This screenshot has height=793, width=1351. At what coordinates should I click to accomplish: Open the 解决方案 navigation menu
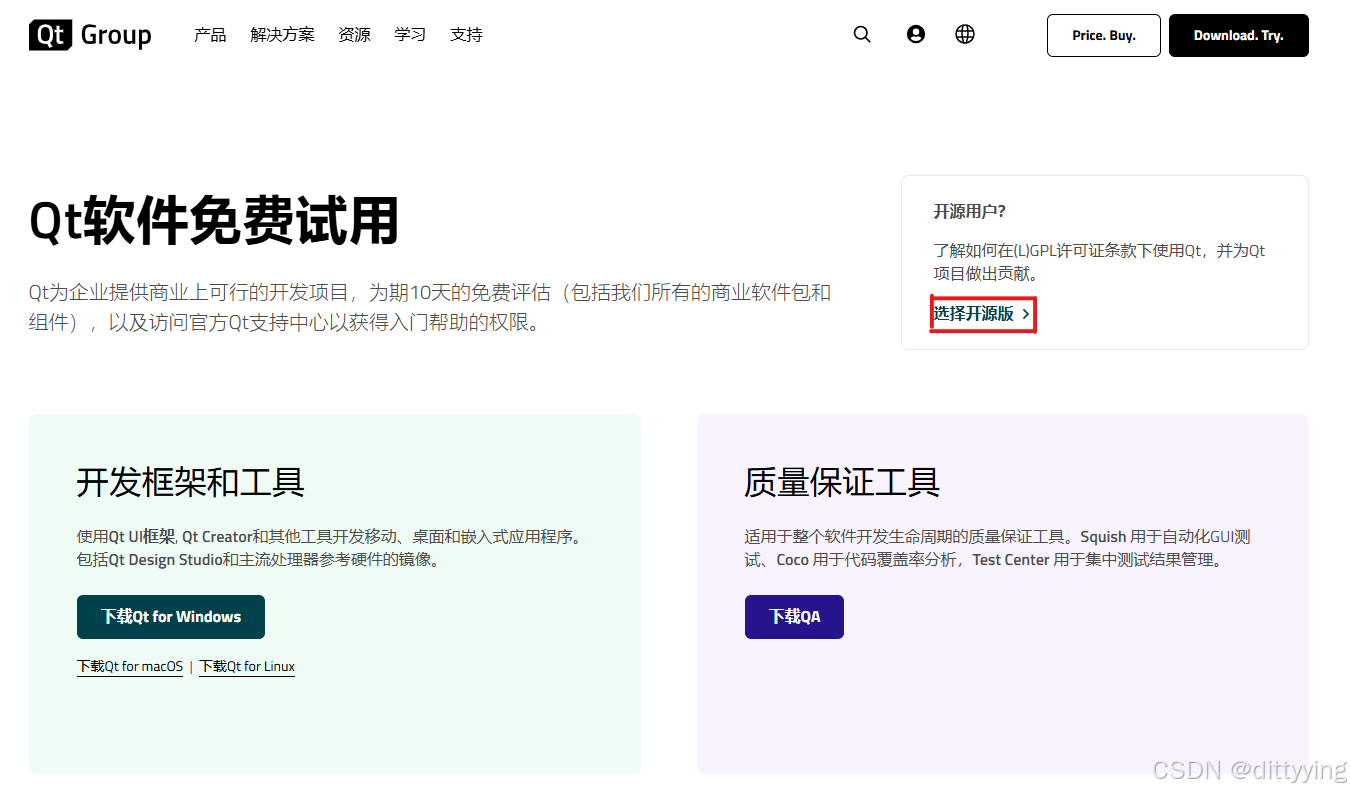click(282, 34)
